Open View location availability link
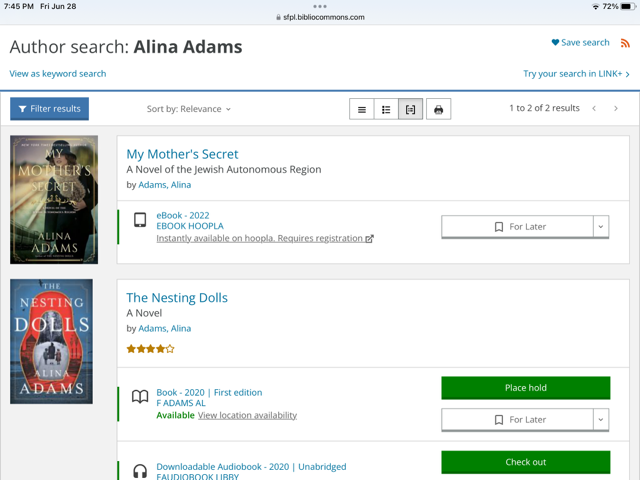This screenshot has width=640, height=480. 247,415
